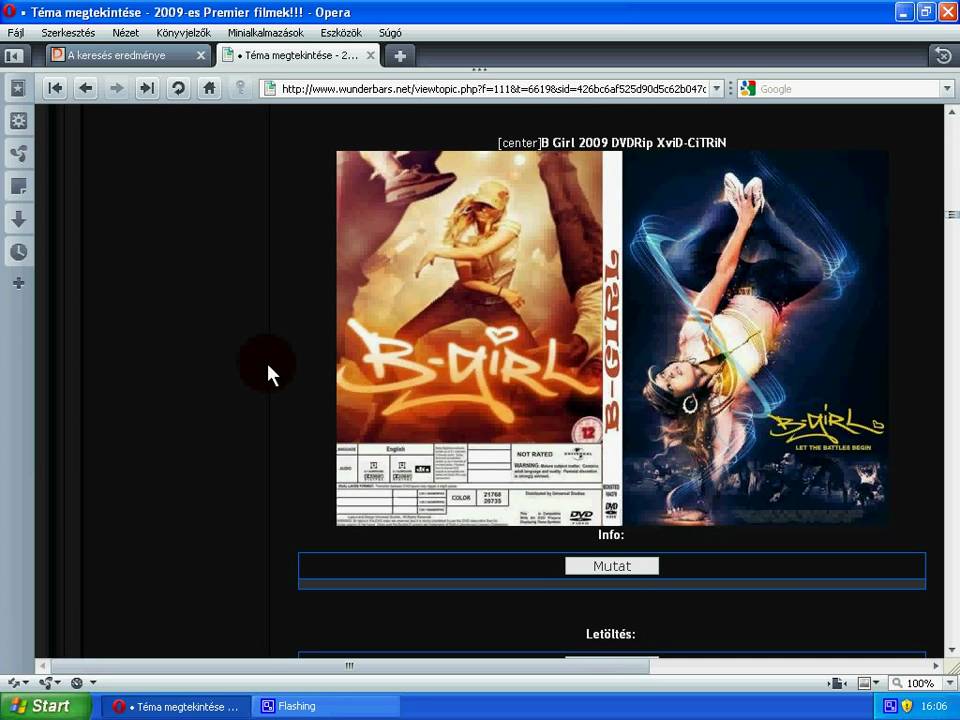
Task: Click vertical scrollbar down arrow
Action: (952, 650)
